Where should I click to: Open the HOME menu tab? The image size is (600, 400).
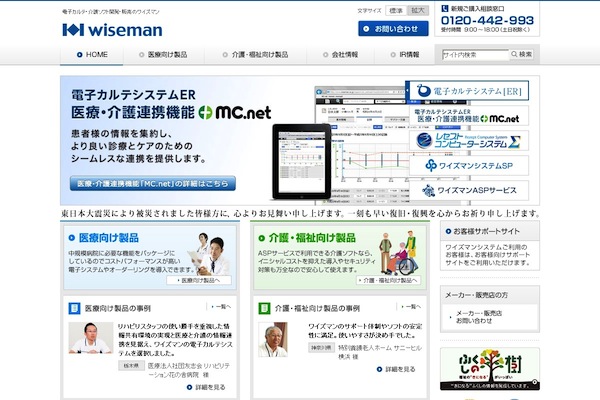tap(91, 55)
